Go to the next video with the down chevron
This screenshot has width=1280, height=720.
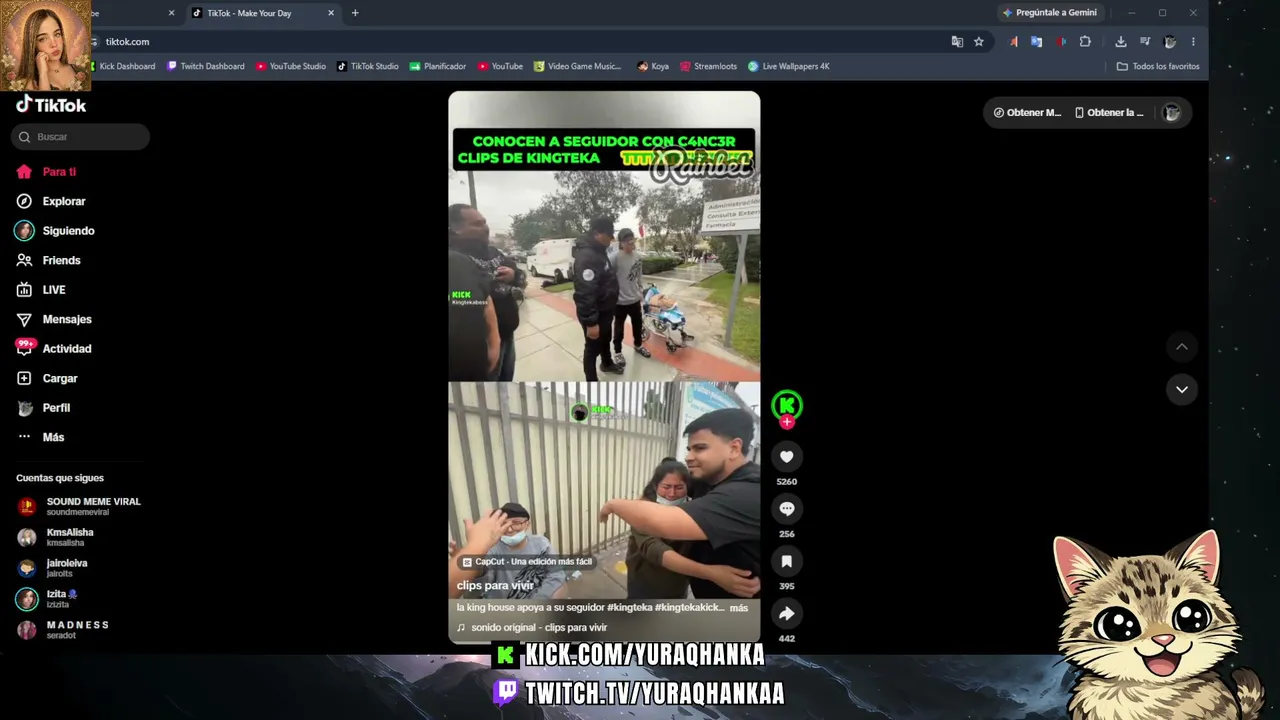(1182, 389)
